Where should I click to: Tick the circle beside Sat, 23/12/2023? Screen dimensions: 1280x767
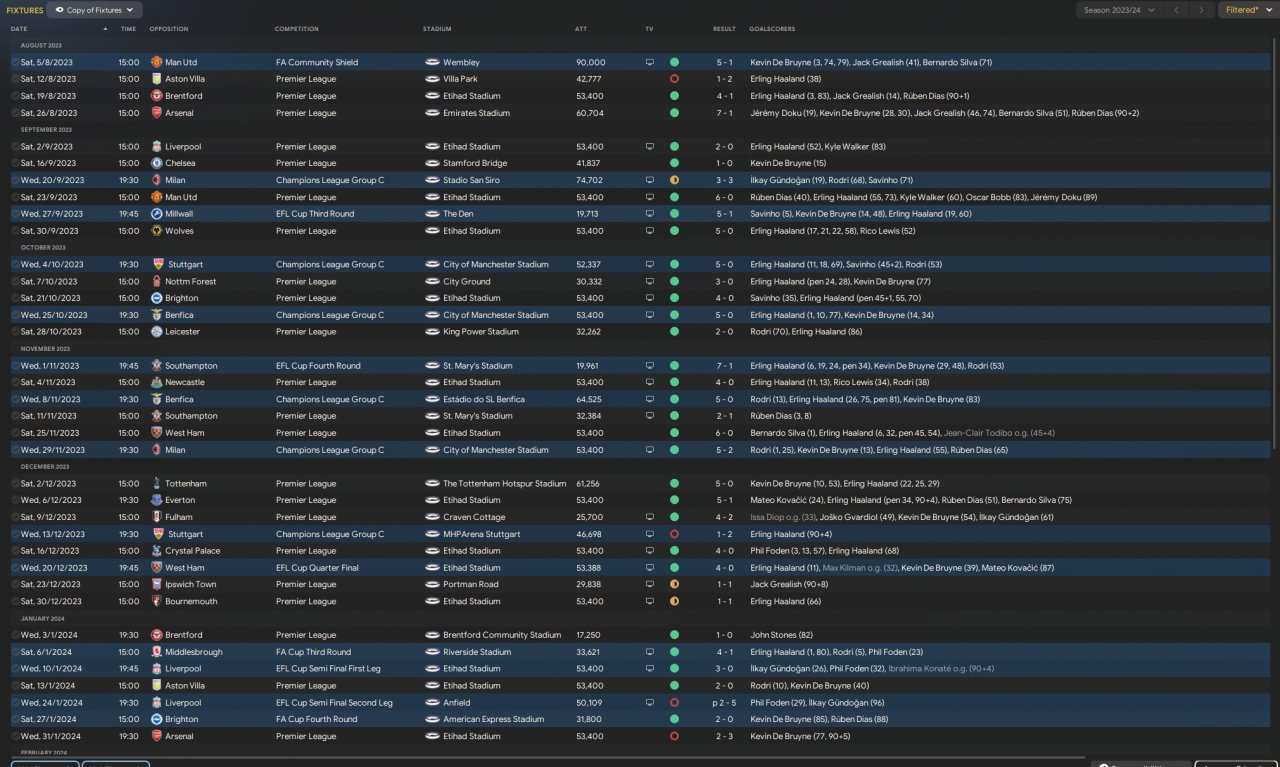click(15, 584)
